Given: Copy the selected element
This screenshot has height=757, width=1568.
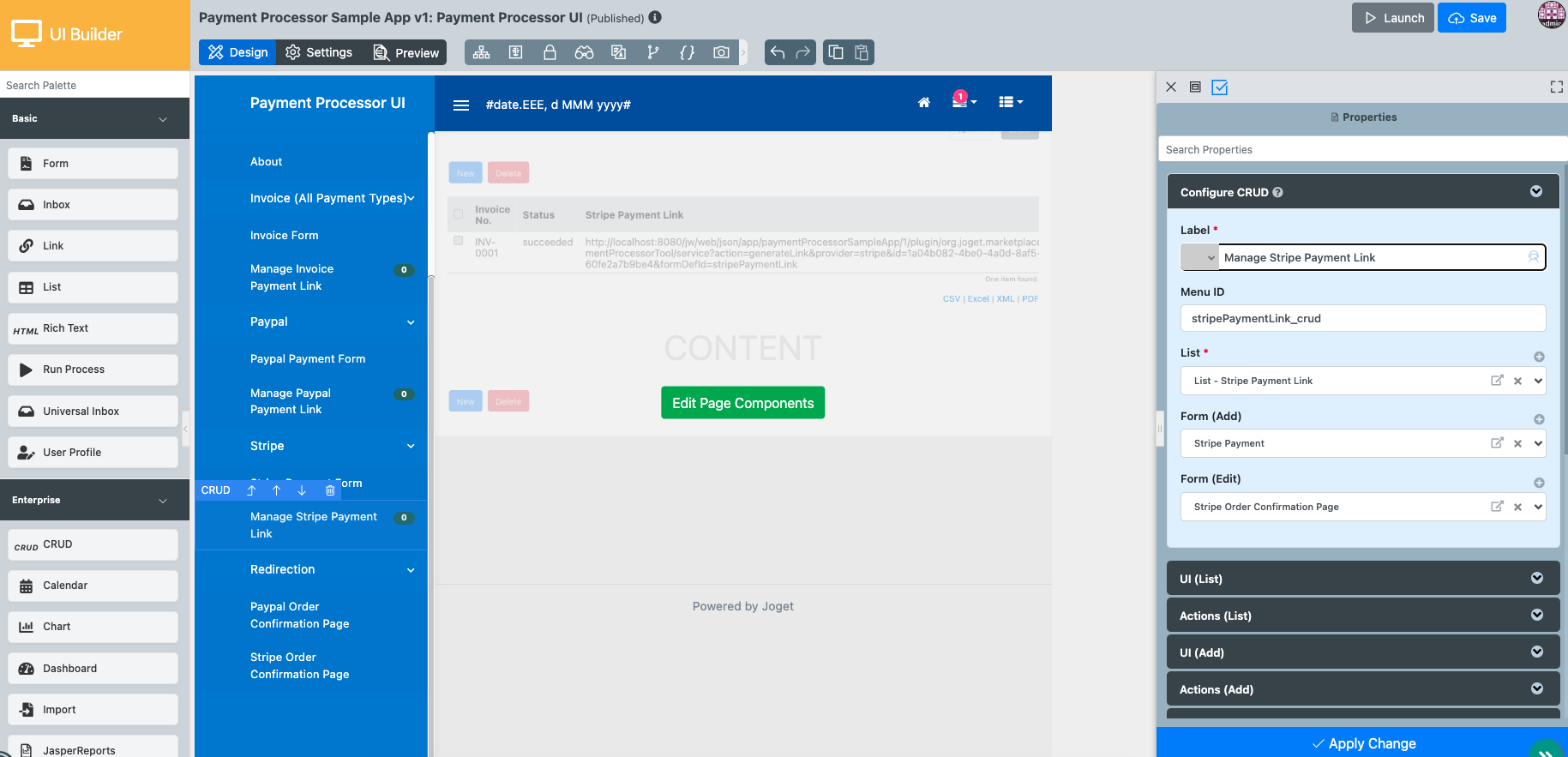Looking at the screenshot, I should point(836,52).
